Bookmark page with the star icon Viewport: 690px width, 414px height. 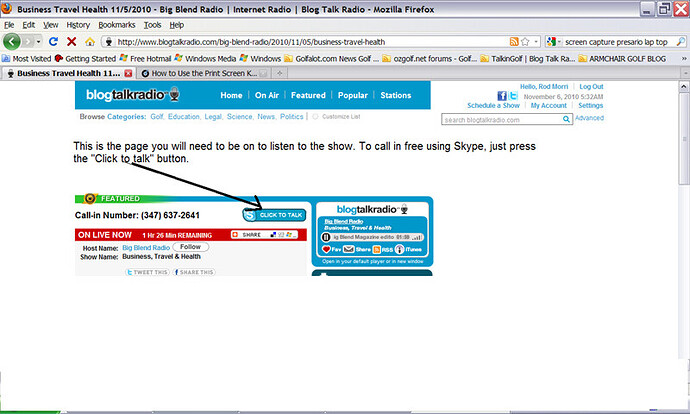point(525,42)
